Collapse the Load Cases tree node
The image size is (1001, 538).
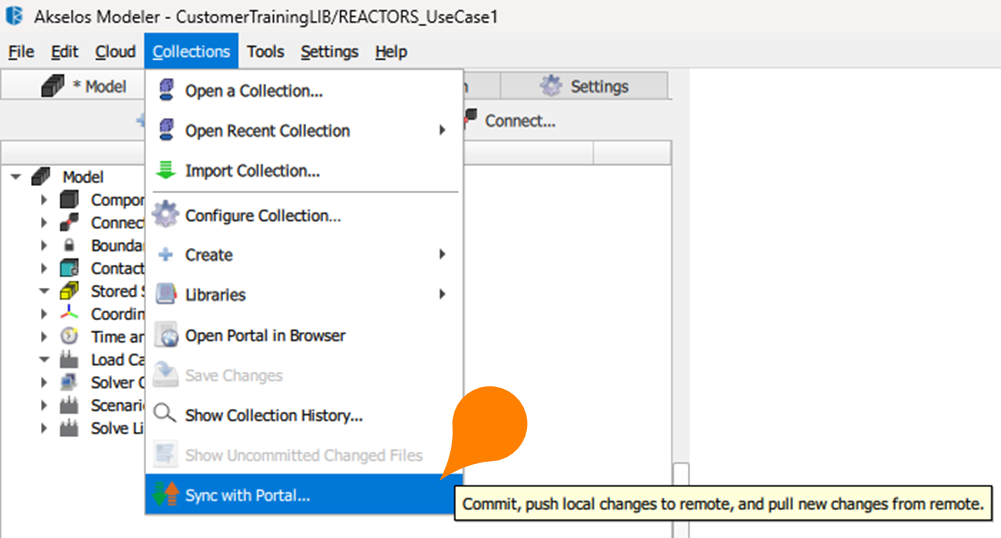(x=44, y=359)
